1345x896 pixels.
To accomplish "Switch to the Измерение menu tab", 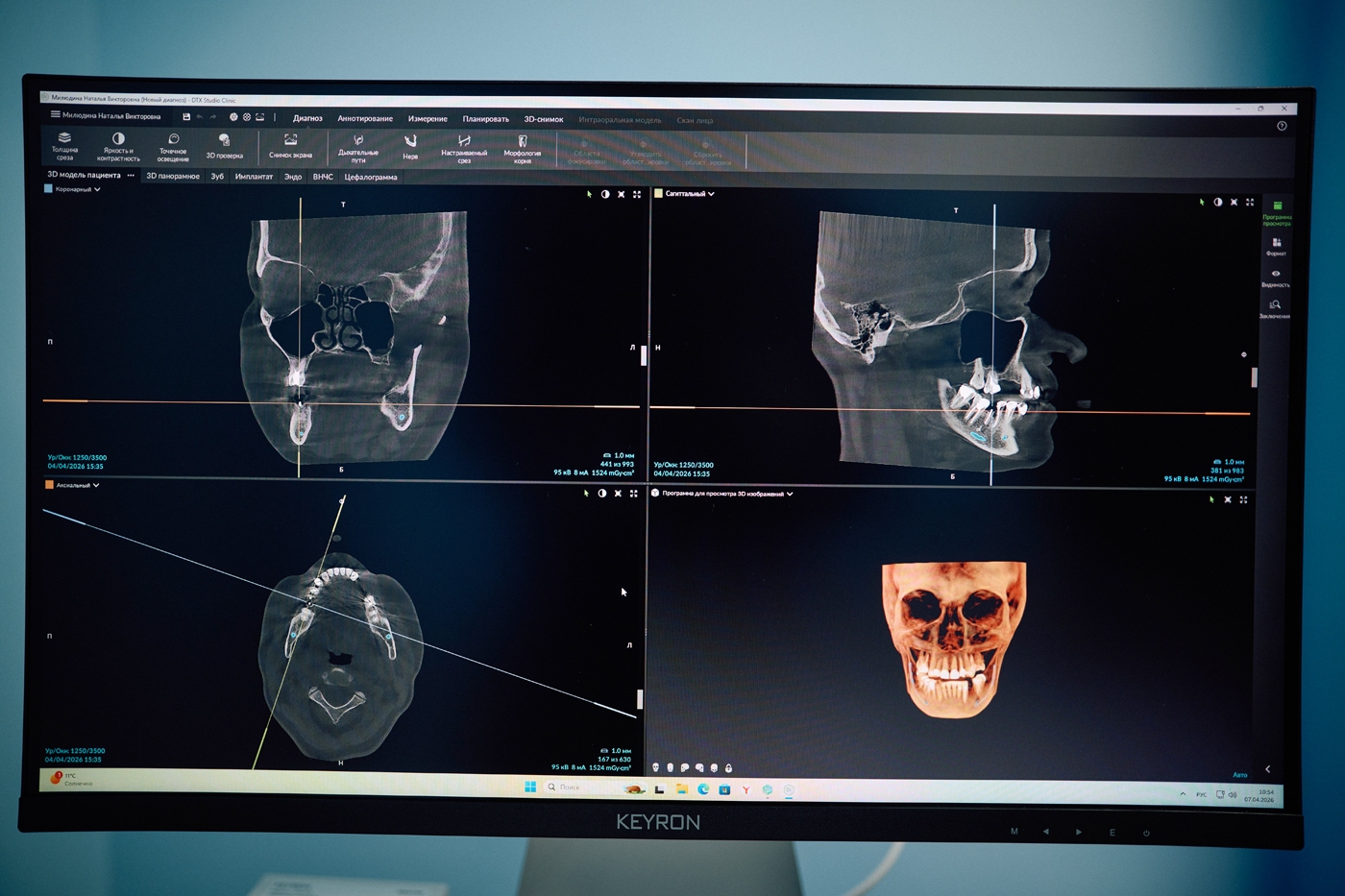I will (428, 119).
